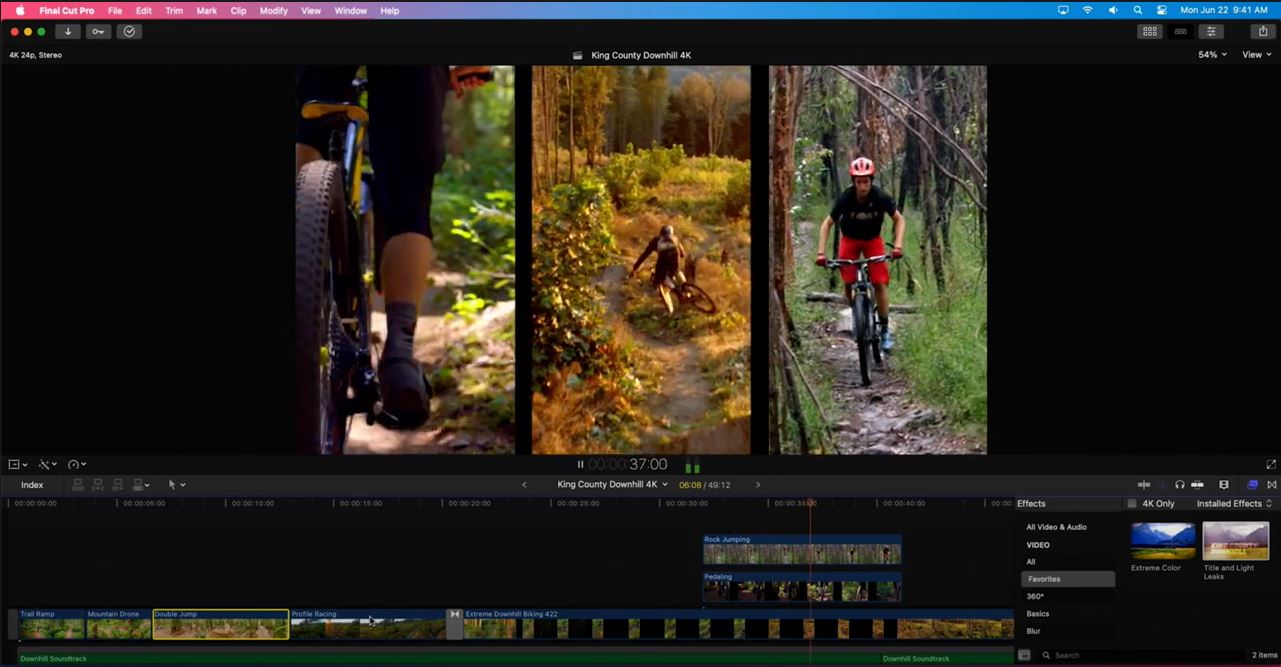Open the Mark menu
This screenshot has width=1281, height=667.
(x=207, y=10)
